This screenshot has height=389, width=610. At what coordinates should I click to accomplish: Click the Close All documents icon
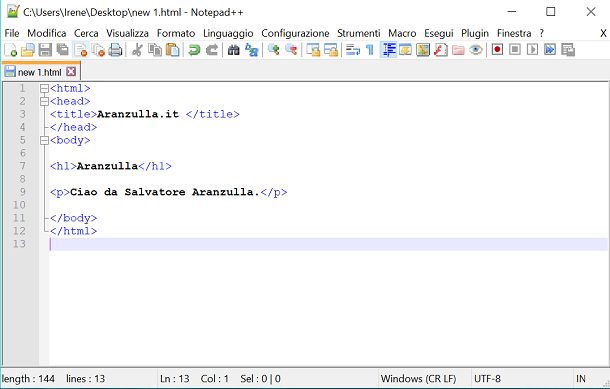98,50
